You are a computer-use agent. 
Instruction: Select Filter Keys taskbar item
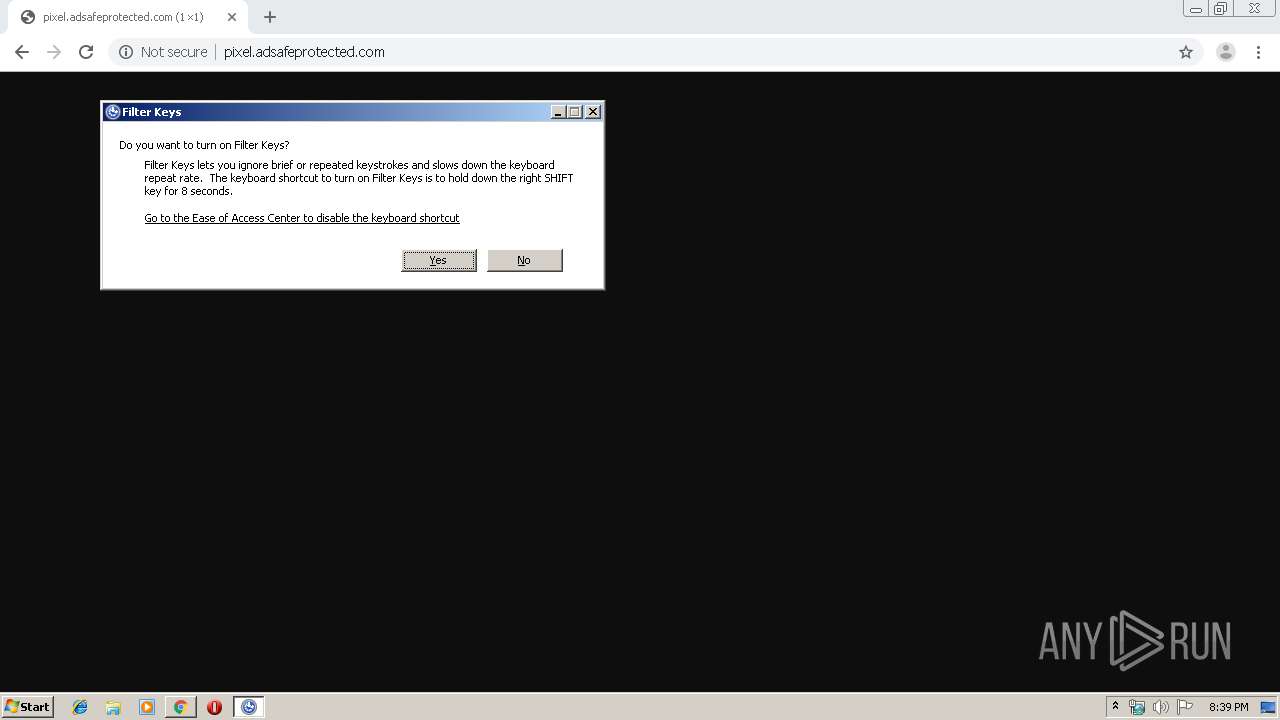pos(248,707)
